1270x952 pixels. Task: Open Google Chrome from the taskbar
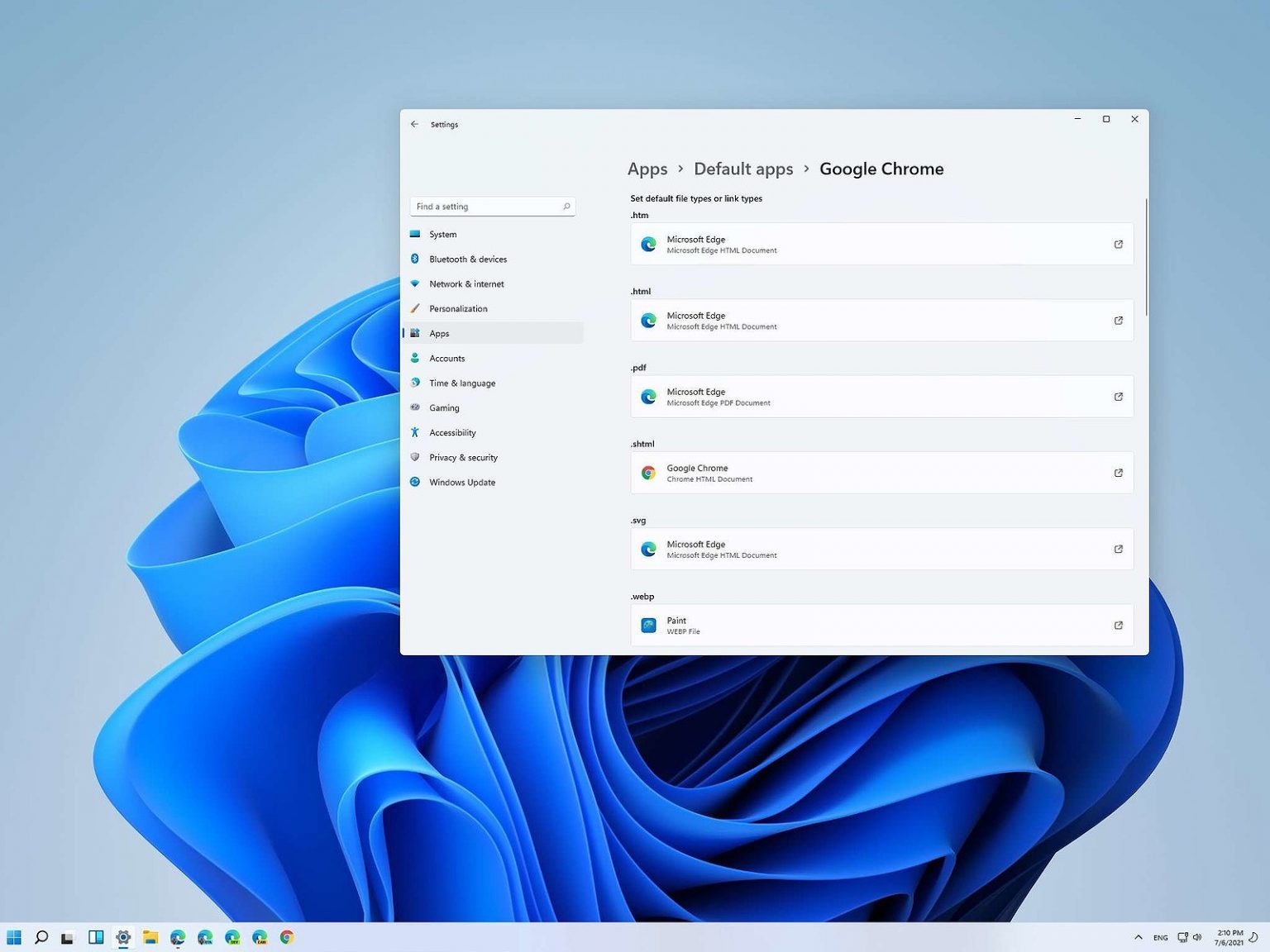(287, 937)
